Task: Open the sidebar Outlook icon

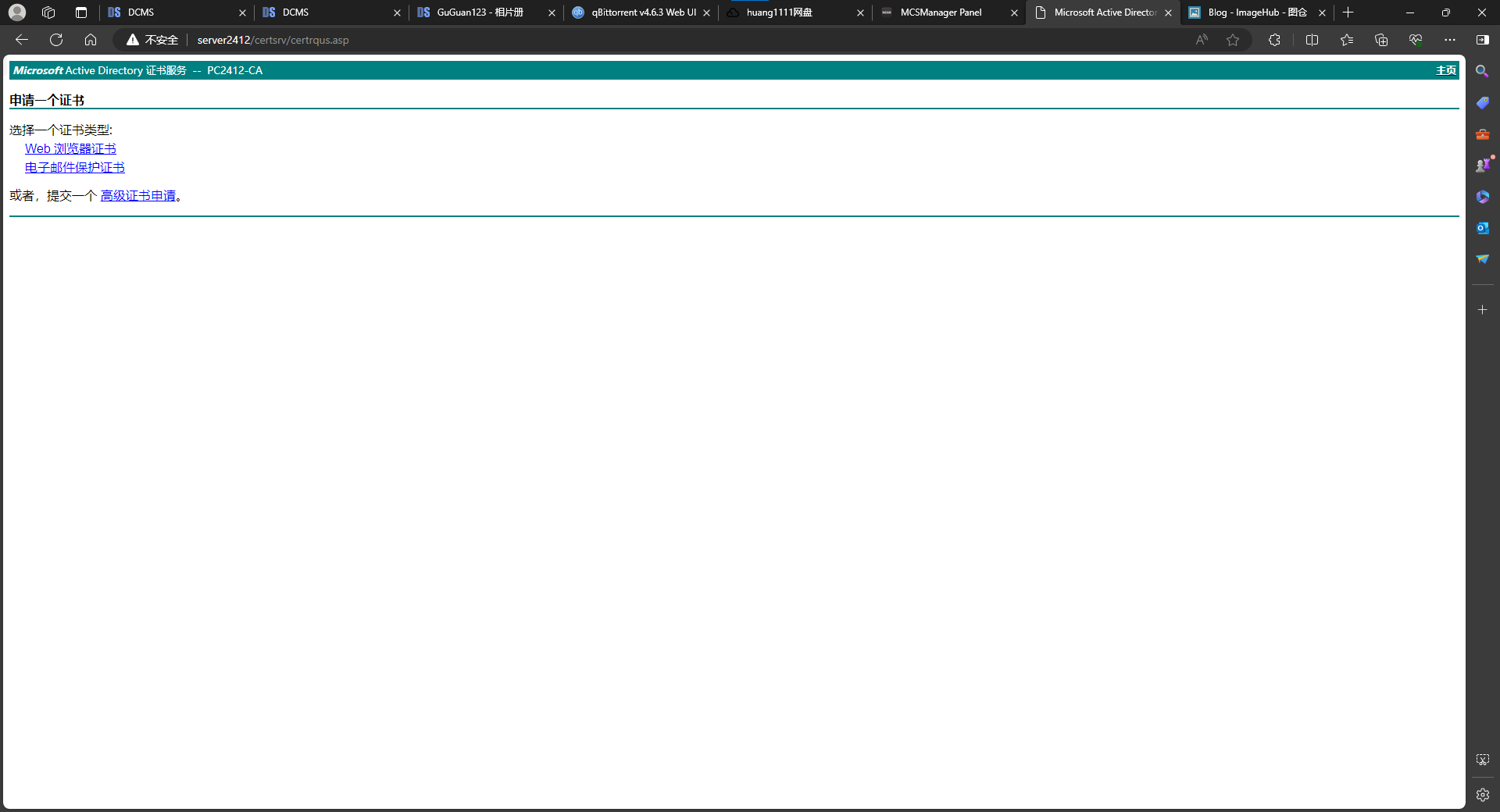Action: coord(1482,228)
